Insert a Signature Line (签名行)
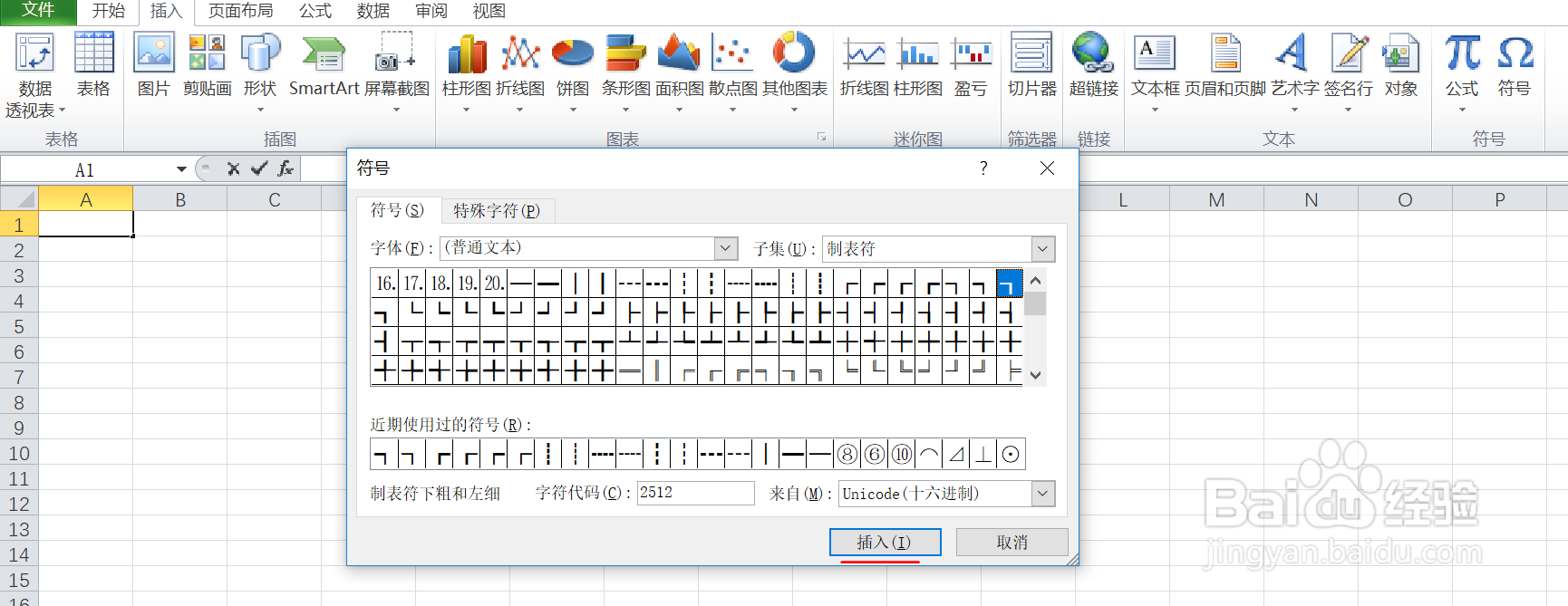 (x=1349, y=72)
